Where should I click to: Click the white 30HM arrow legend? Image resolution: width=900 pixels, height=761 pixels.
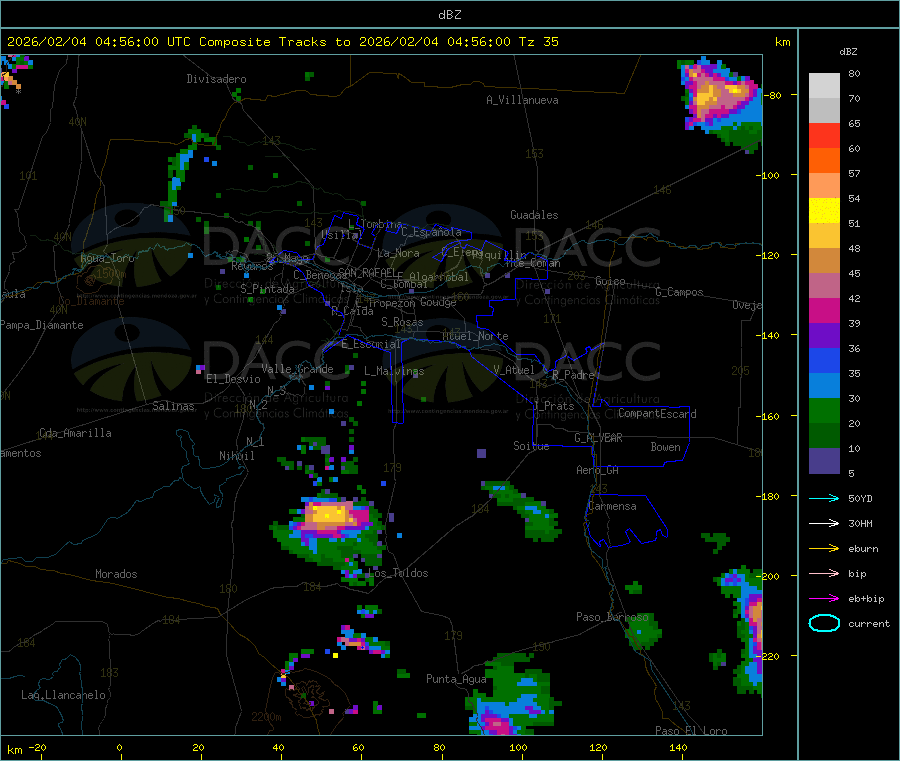coord(824,523)
